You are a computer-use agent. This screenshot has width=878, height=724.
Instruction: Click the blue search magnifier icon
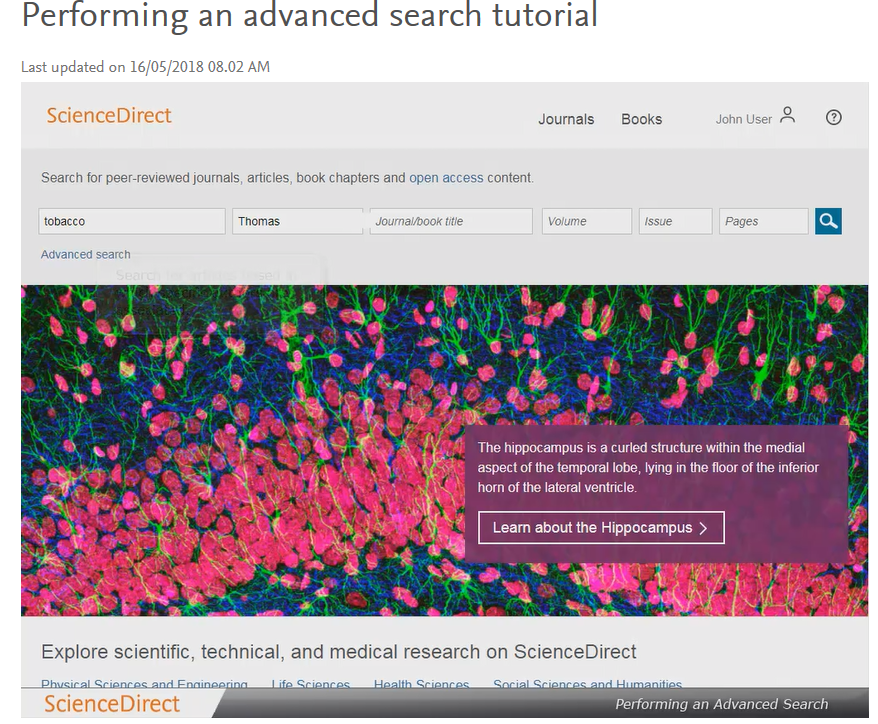coord(827,220)
